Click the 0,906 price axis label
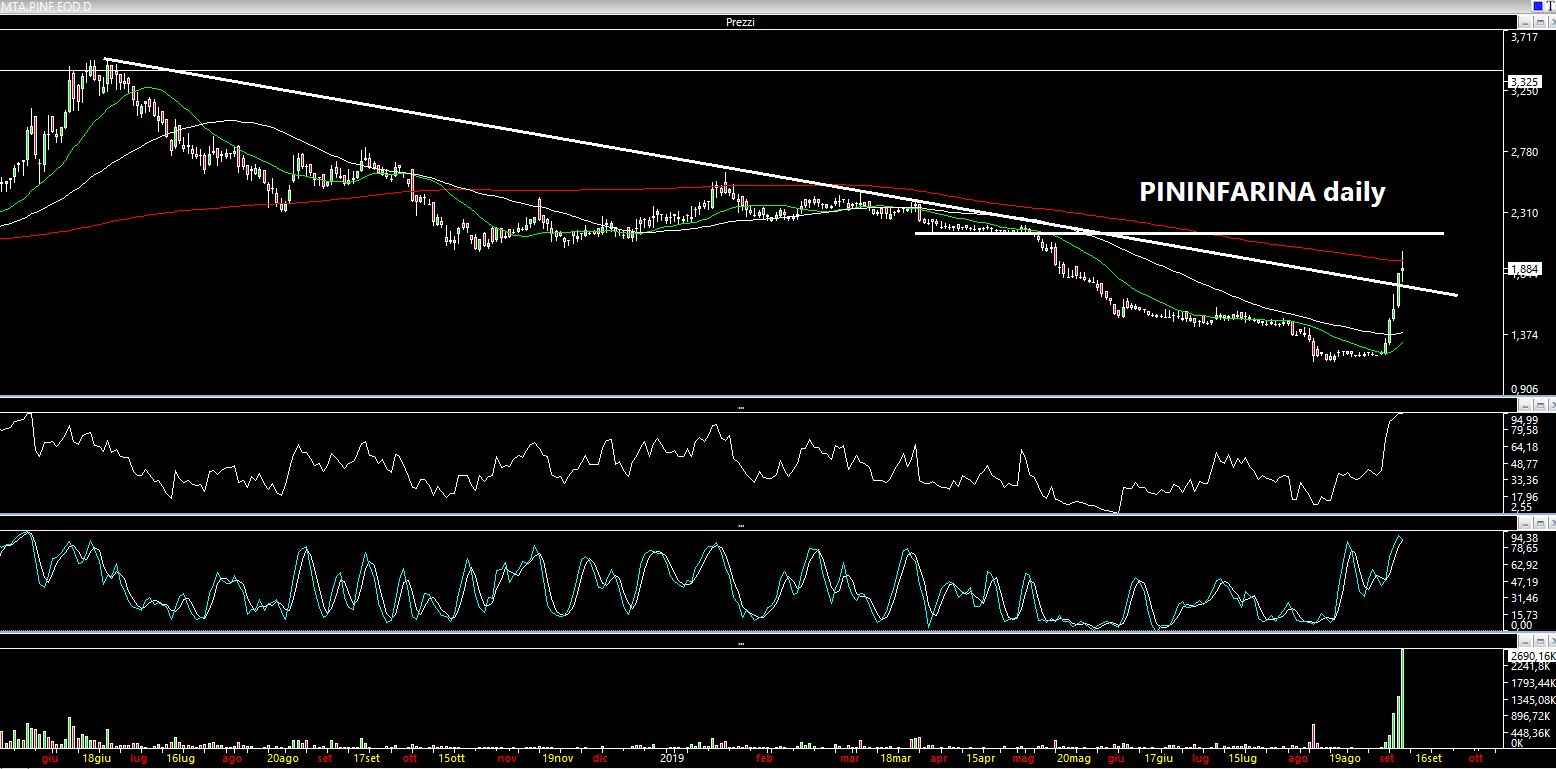The width and height of the screenshot is (1556, 769). point(1525,389)
